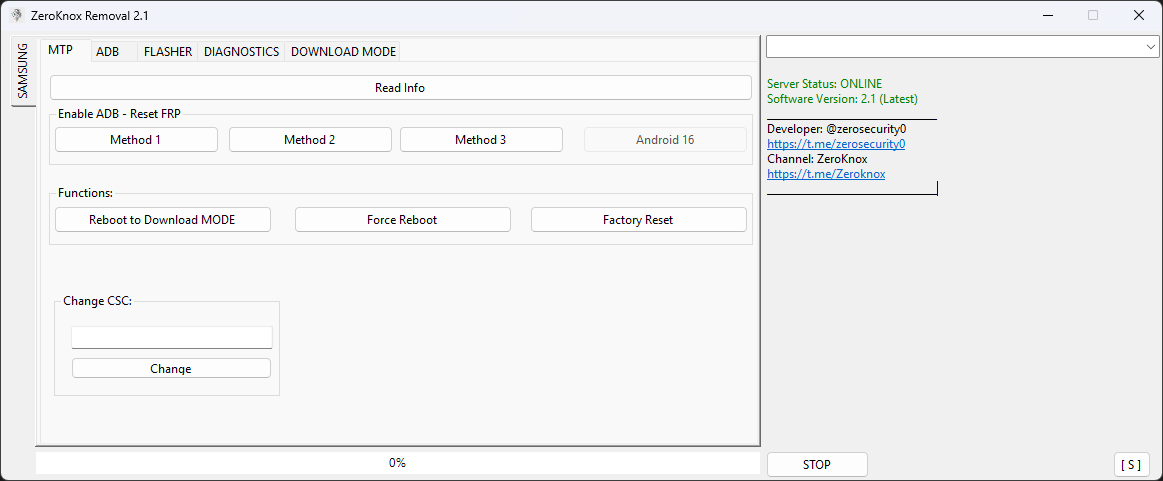Click the Force Reboot button
The image size is (1163, 481).
point(403,219)
